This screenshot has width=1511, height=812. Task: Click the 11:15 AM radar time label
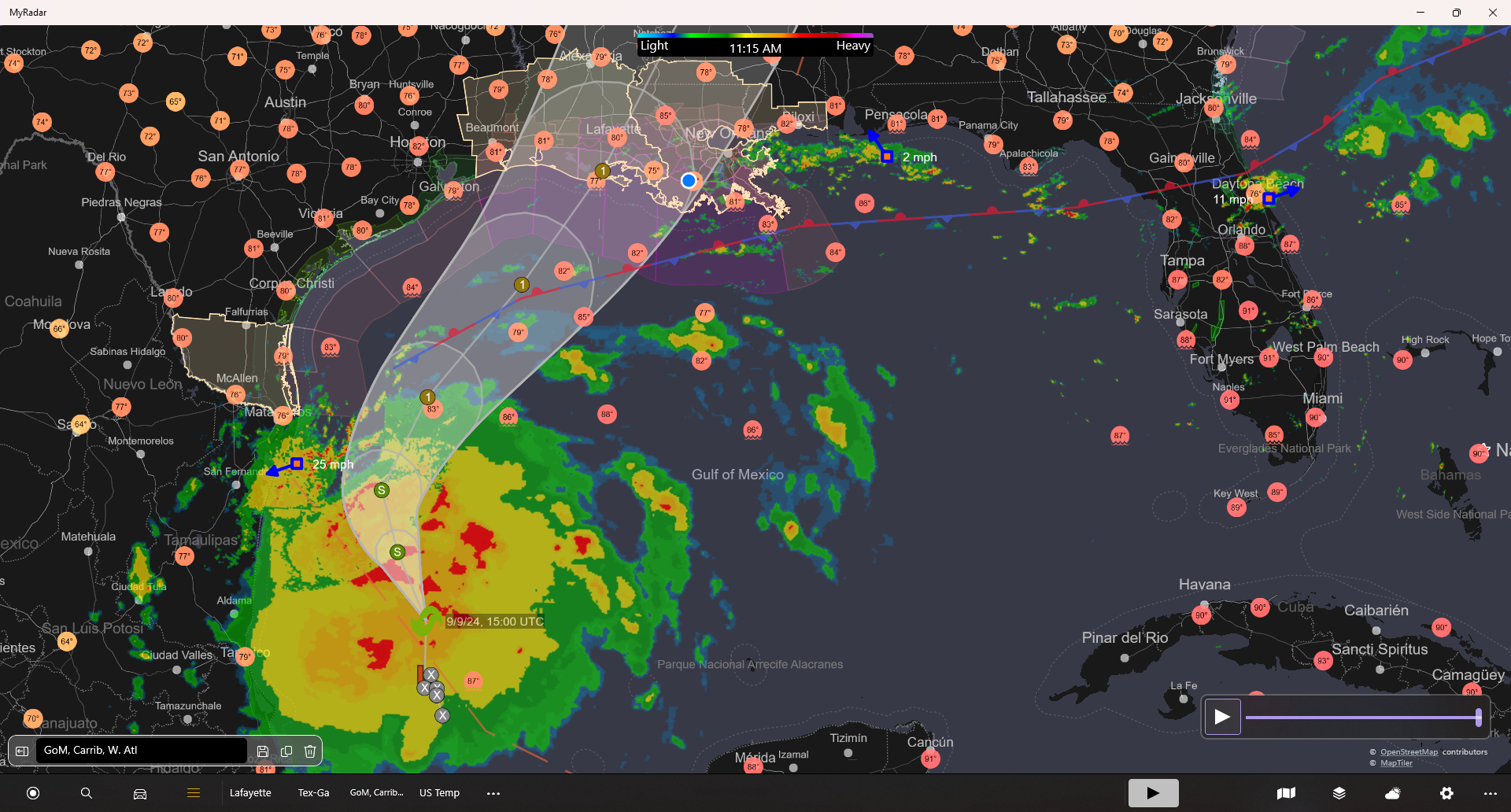[x=755, y=49]
